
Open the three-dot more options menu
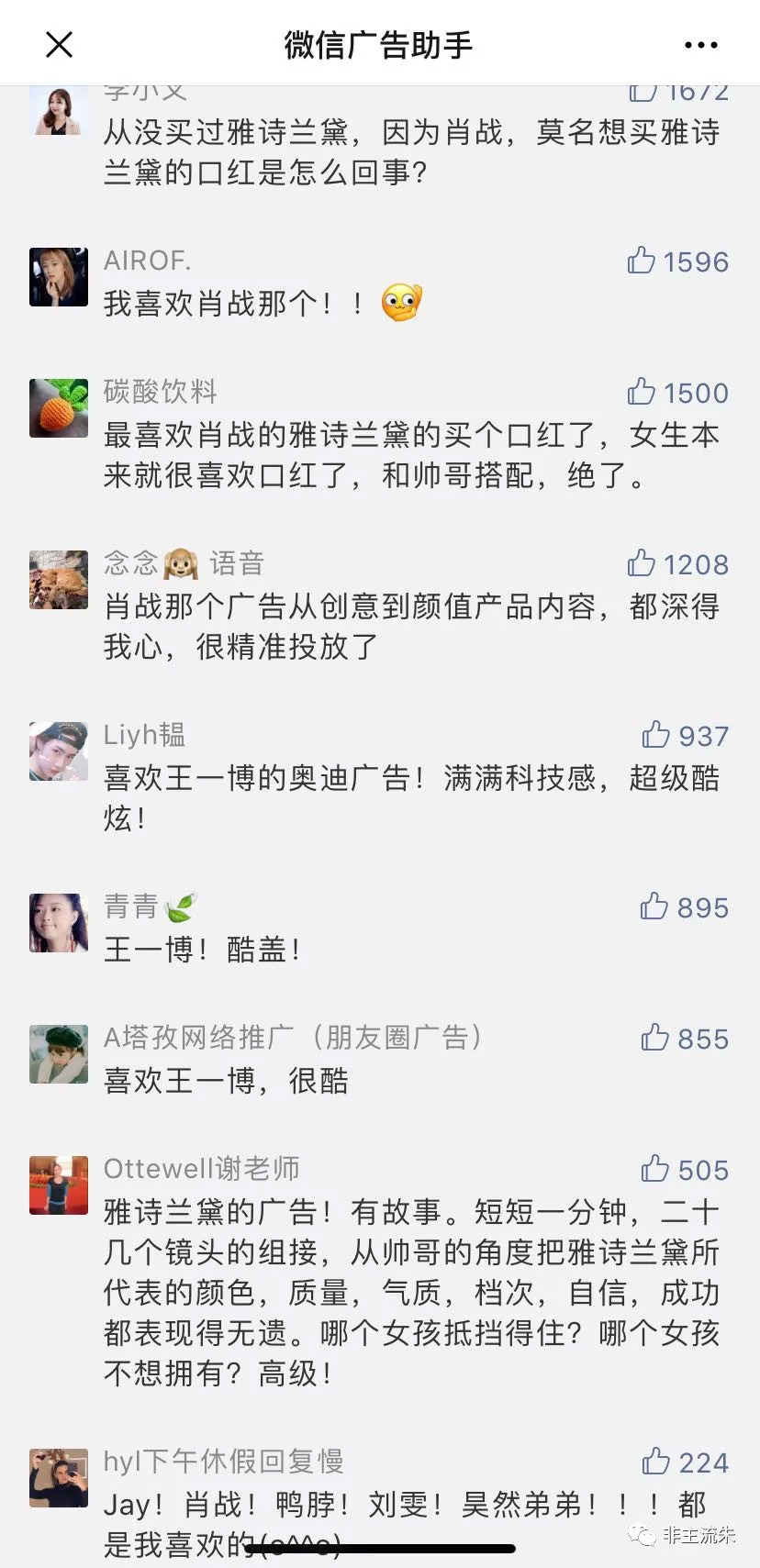(x=700, y=45)
